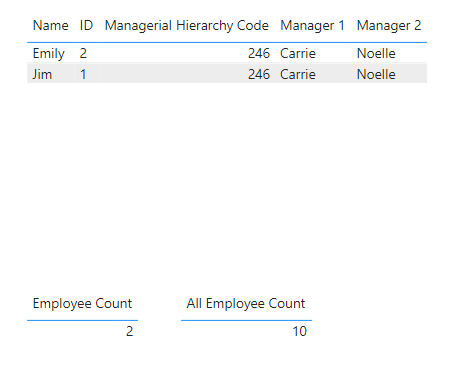Select hierarchy code 246 in Emily's row

(259, 53)
